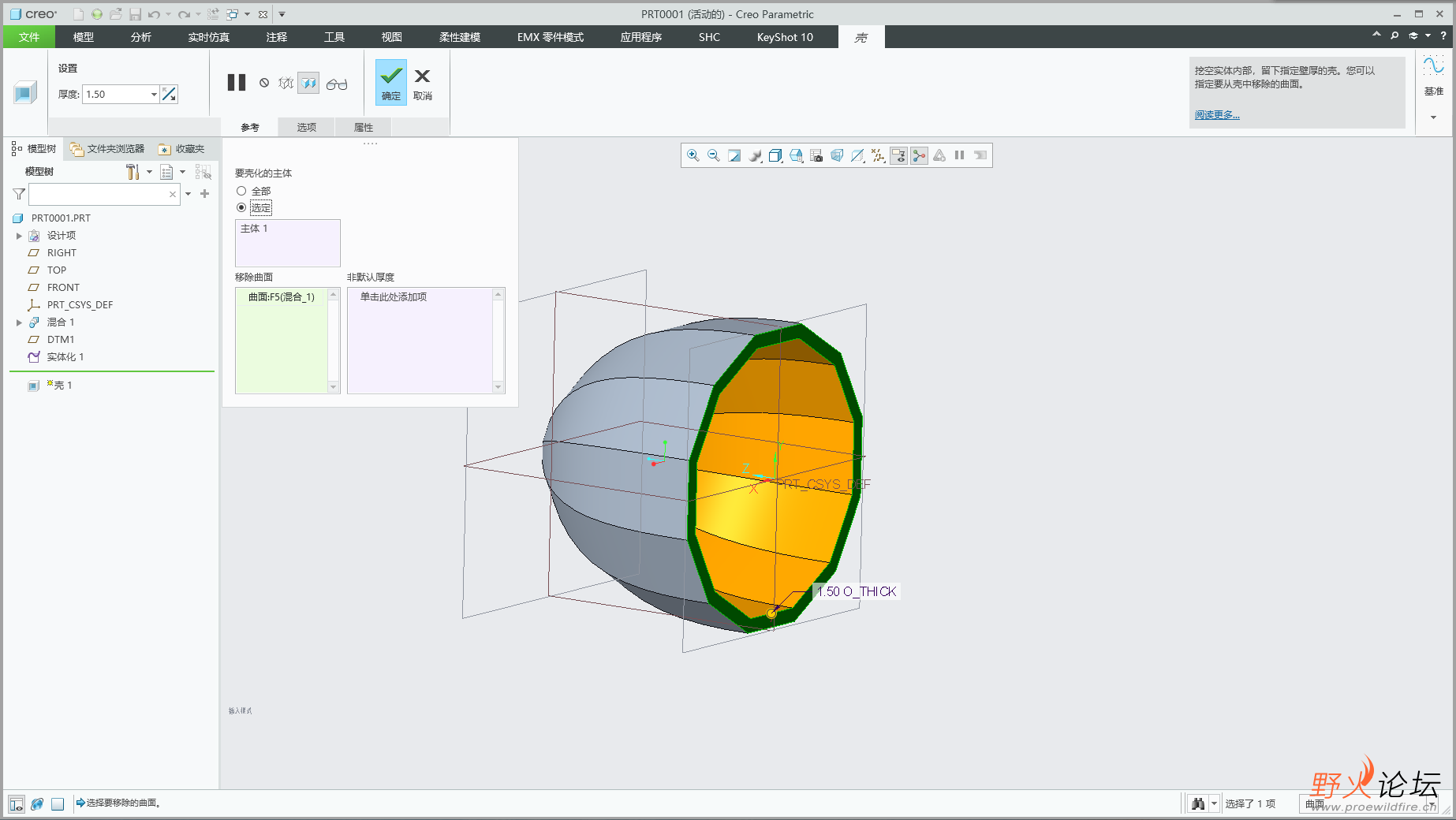Open the 视图 ribbon tab

(392, 37)
